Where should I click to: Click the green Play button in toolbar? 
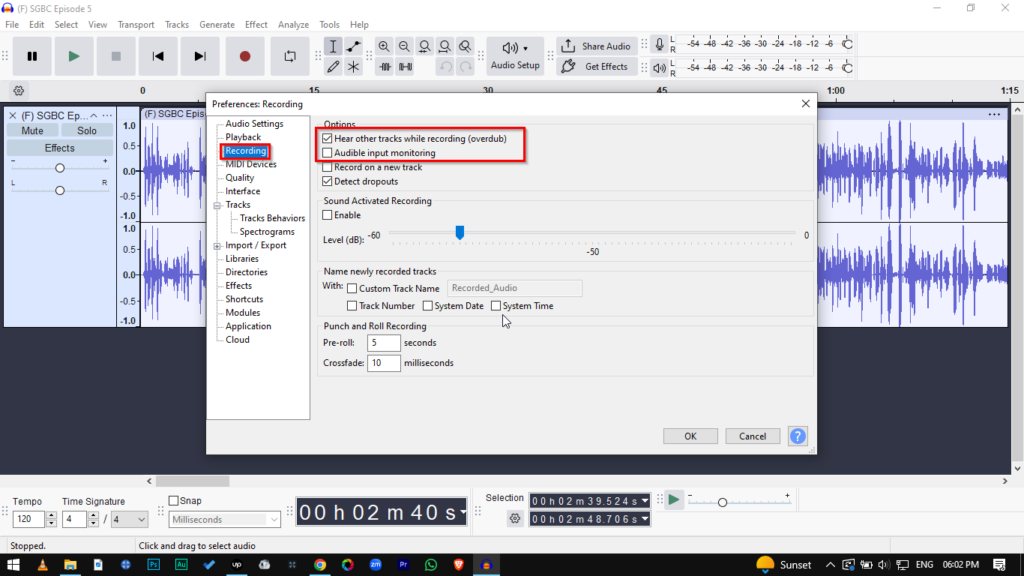pyautogui.click(x=74, y=57)
